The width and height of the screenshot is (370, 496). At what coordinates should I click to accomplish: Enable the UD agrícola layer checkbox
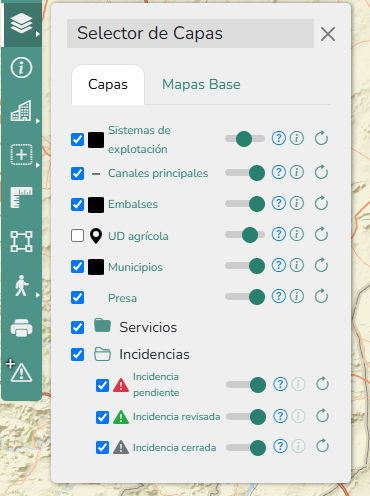(77, 236)
